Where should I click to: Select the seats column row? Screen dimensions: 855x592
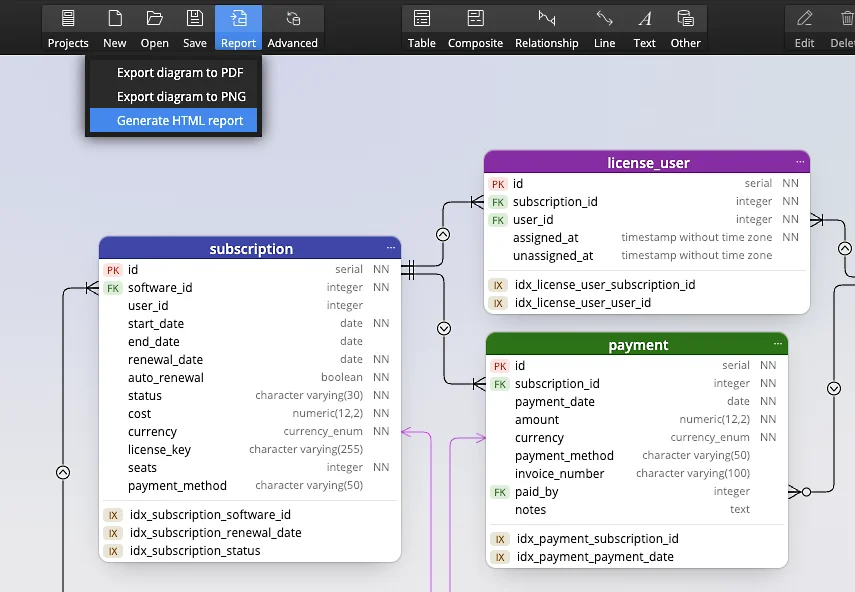tap(250, 468)
